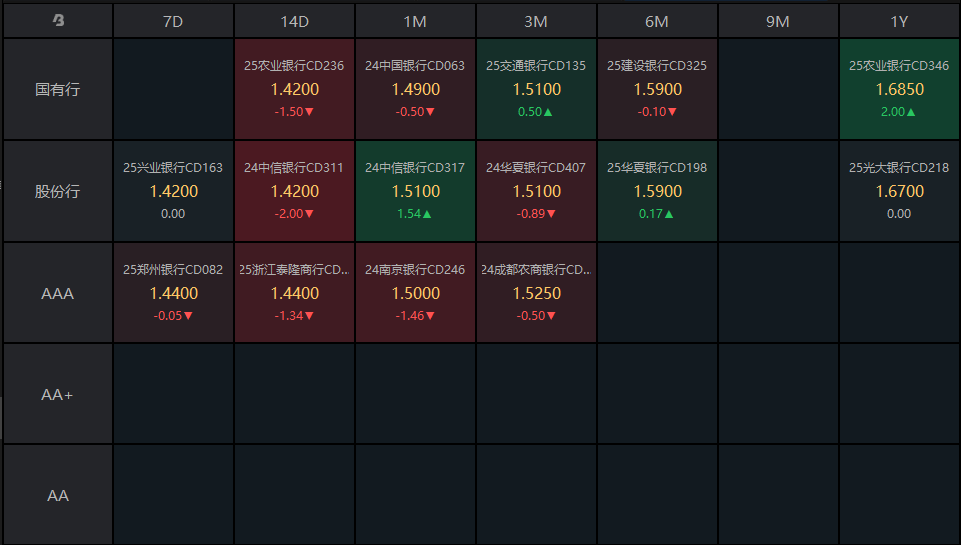Image resolution: width=961 pixels, height=545 pixels.
Task: Select the 股份行 row label
Action: 58,191
